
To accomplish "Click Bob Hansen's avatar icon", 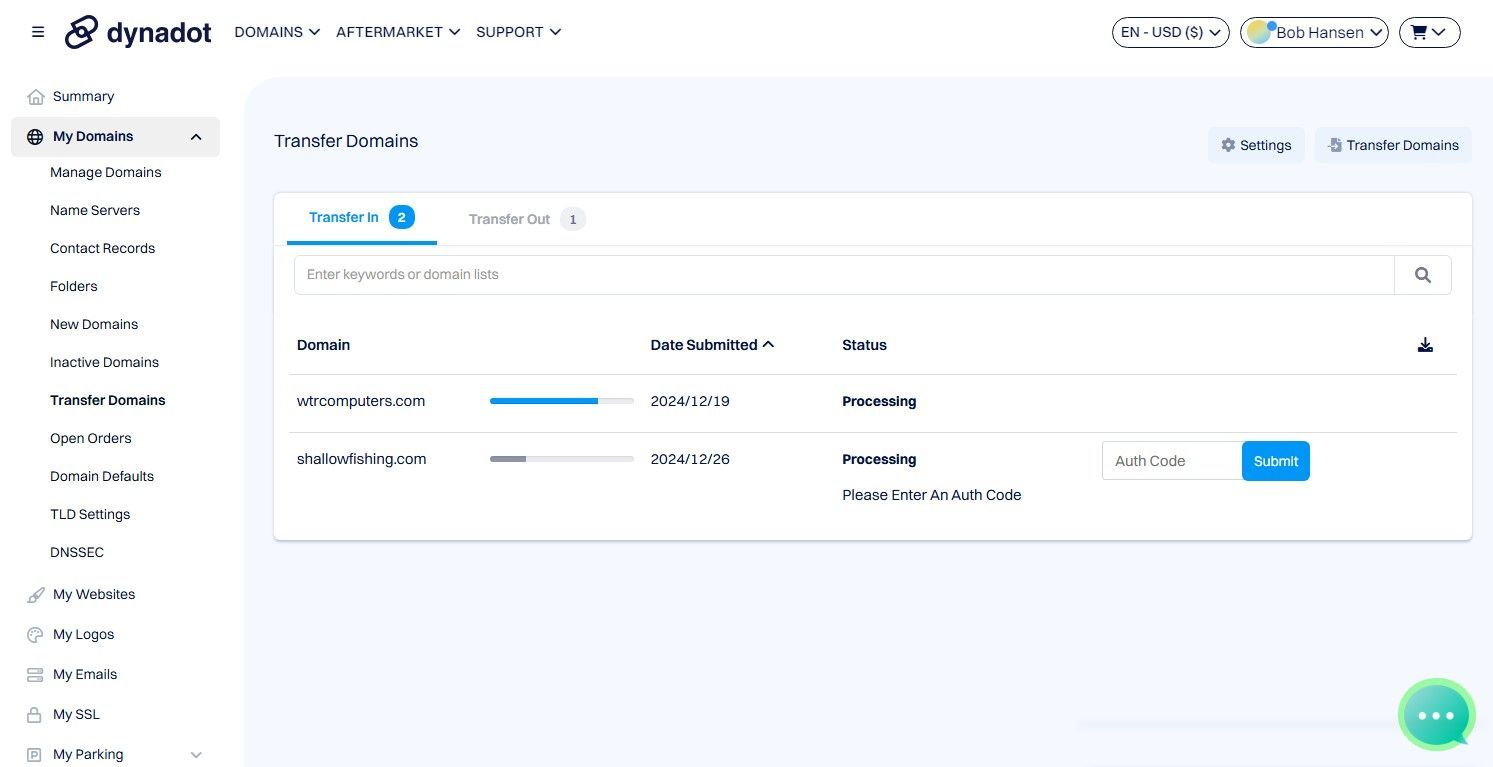I will pyautogui.click(x=1260, y=32).
